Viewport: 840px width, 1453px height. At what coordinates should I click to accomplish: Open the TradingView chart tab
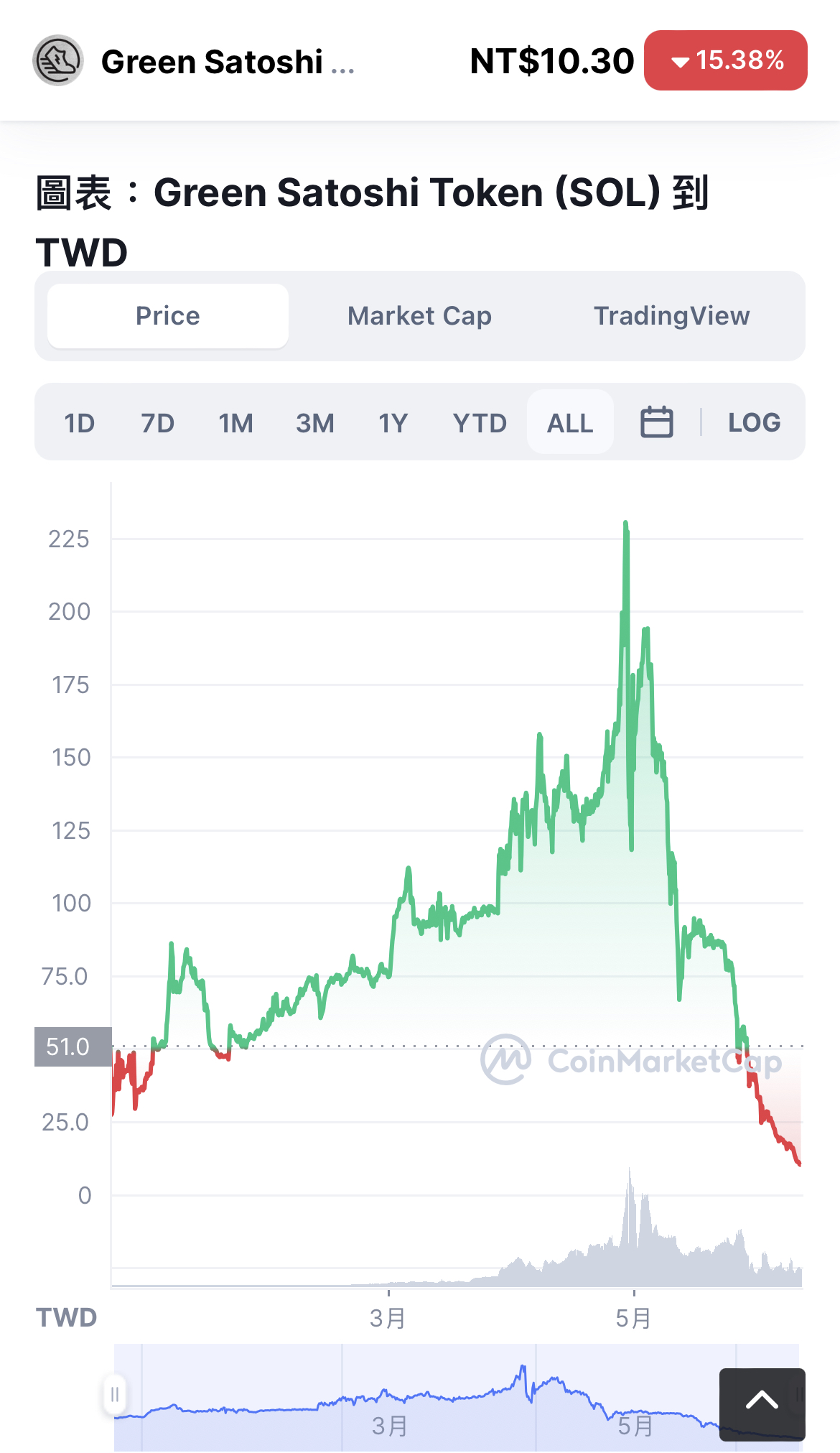(x=671, y=316)
